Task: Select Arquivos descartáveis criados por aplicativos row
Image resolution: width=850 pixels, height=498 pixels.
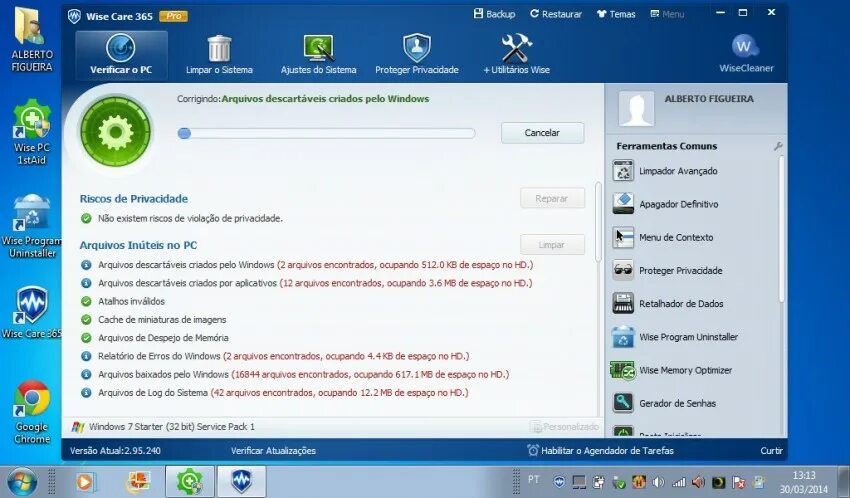Action: click(307, 283)
